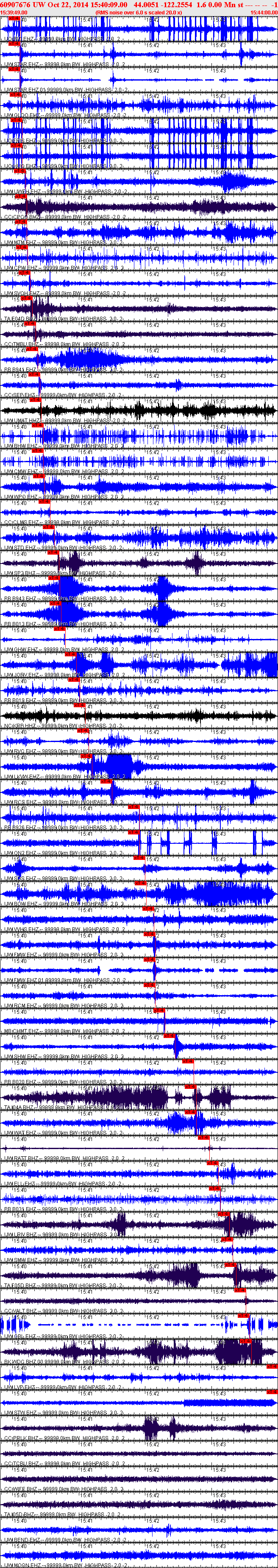Select the TA I04A BHZ trace label
Image resolution: width=278 pixels, height=1568 pixels.
pyautogui.click(x=63, y=1107)
